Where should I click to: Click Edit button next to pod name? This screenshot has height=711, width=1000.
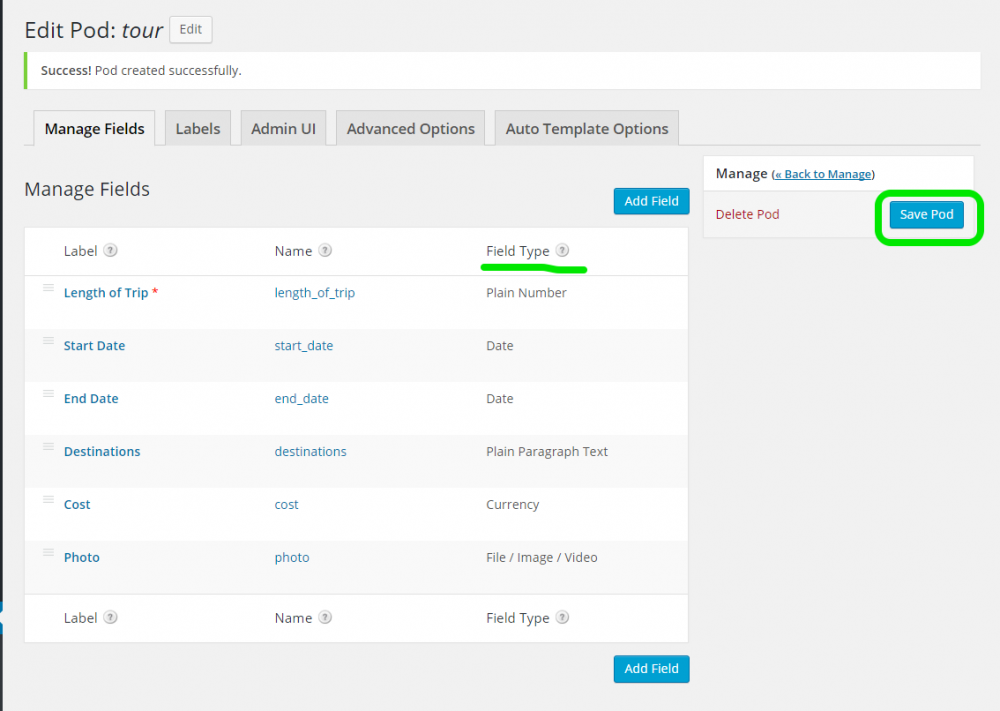point(191,30)
